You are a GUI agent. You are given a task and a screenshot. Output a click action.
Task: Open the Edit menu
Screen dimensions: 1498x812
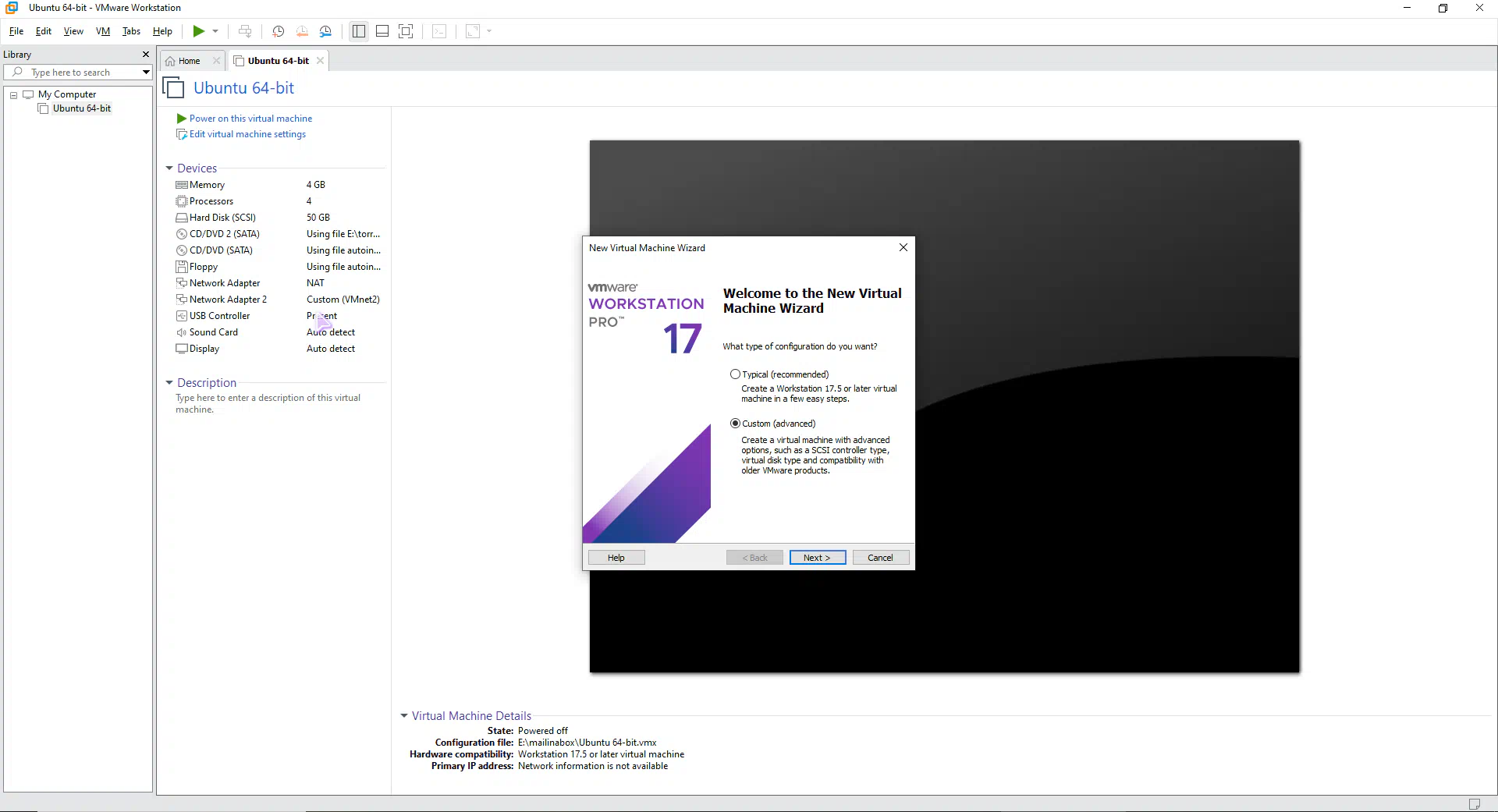[44, 31]
